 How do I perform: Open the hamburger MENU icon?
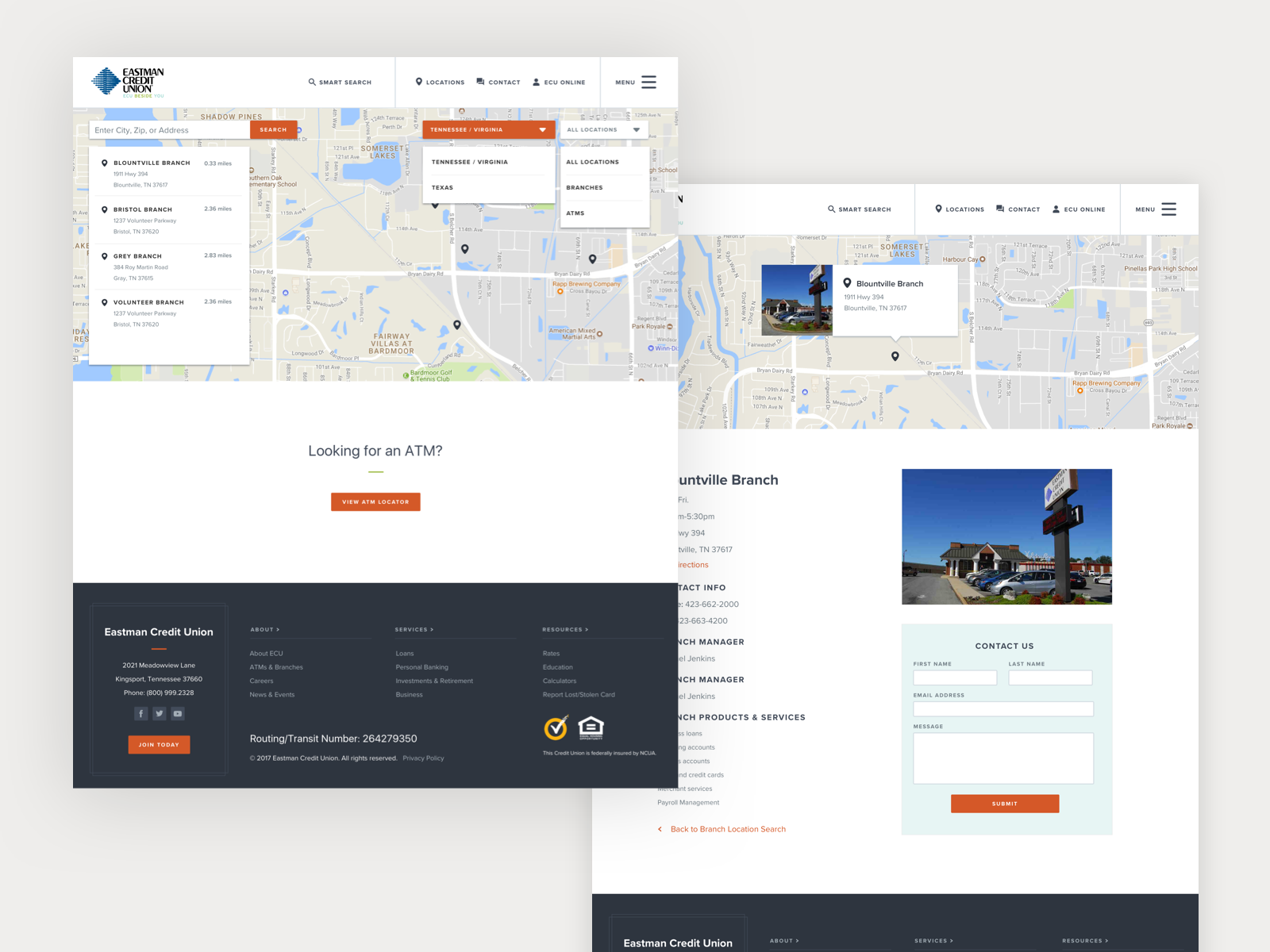point(648,81)
